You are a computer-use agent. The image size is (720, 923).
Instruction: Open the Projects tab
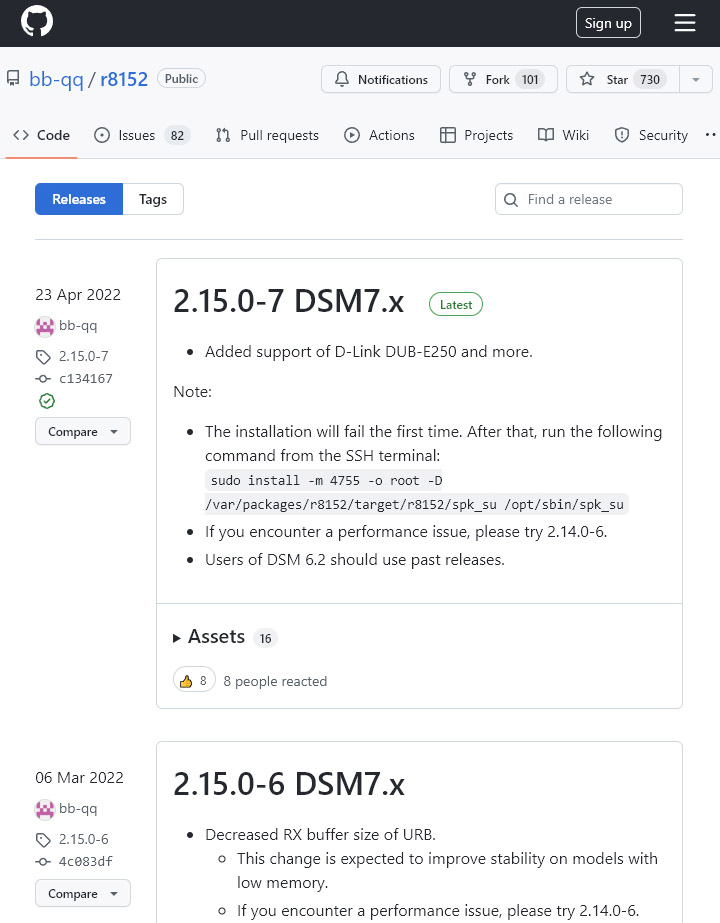(x=477, y=135)
